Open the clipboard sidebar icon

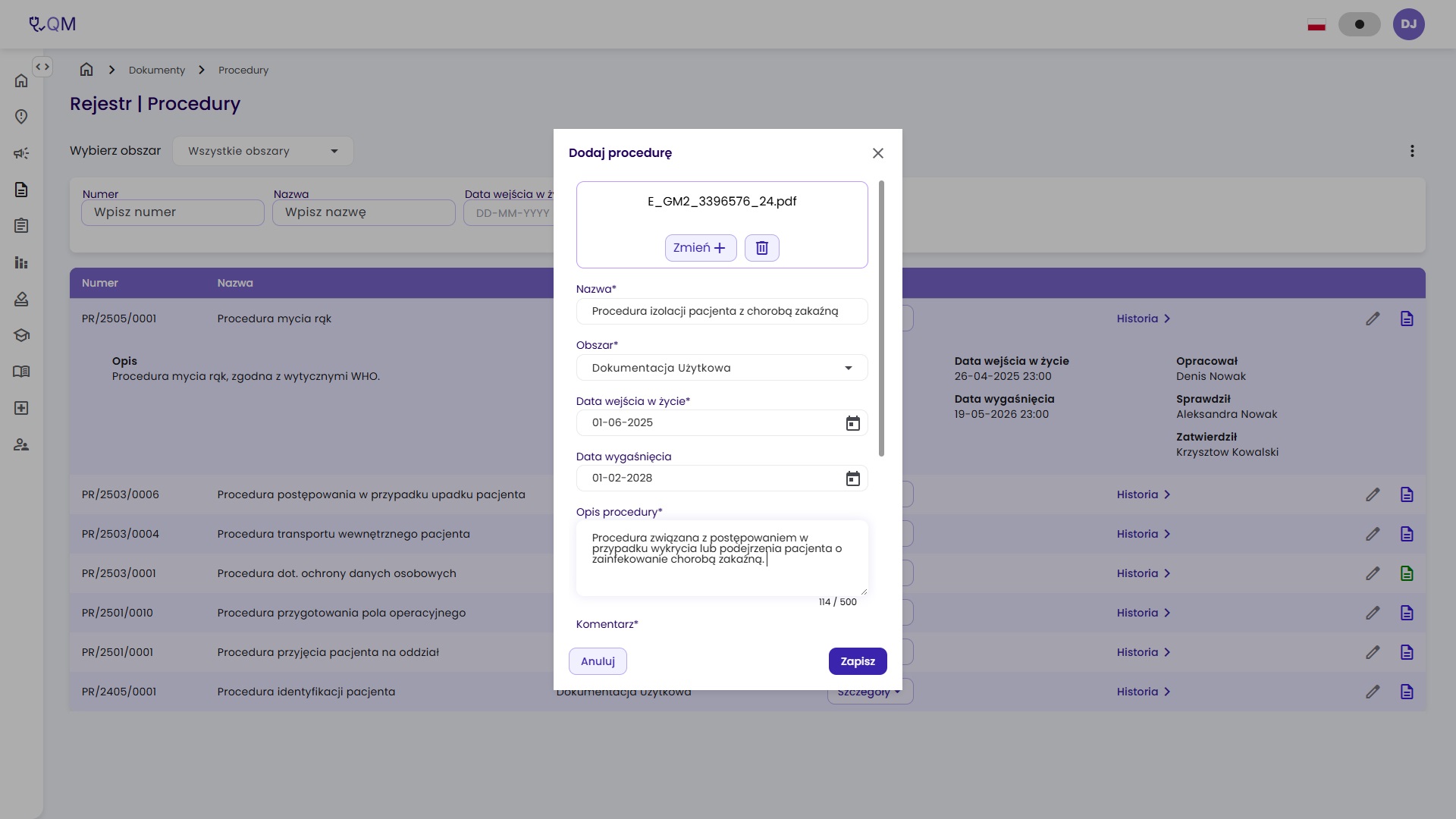coord(21,226)
